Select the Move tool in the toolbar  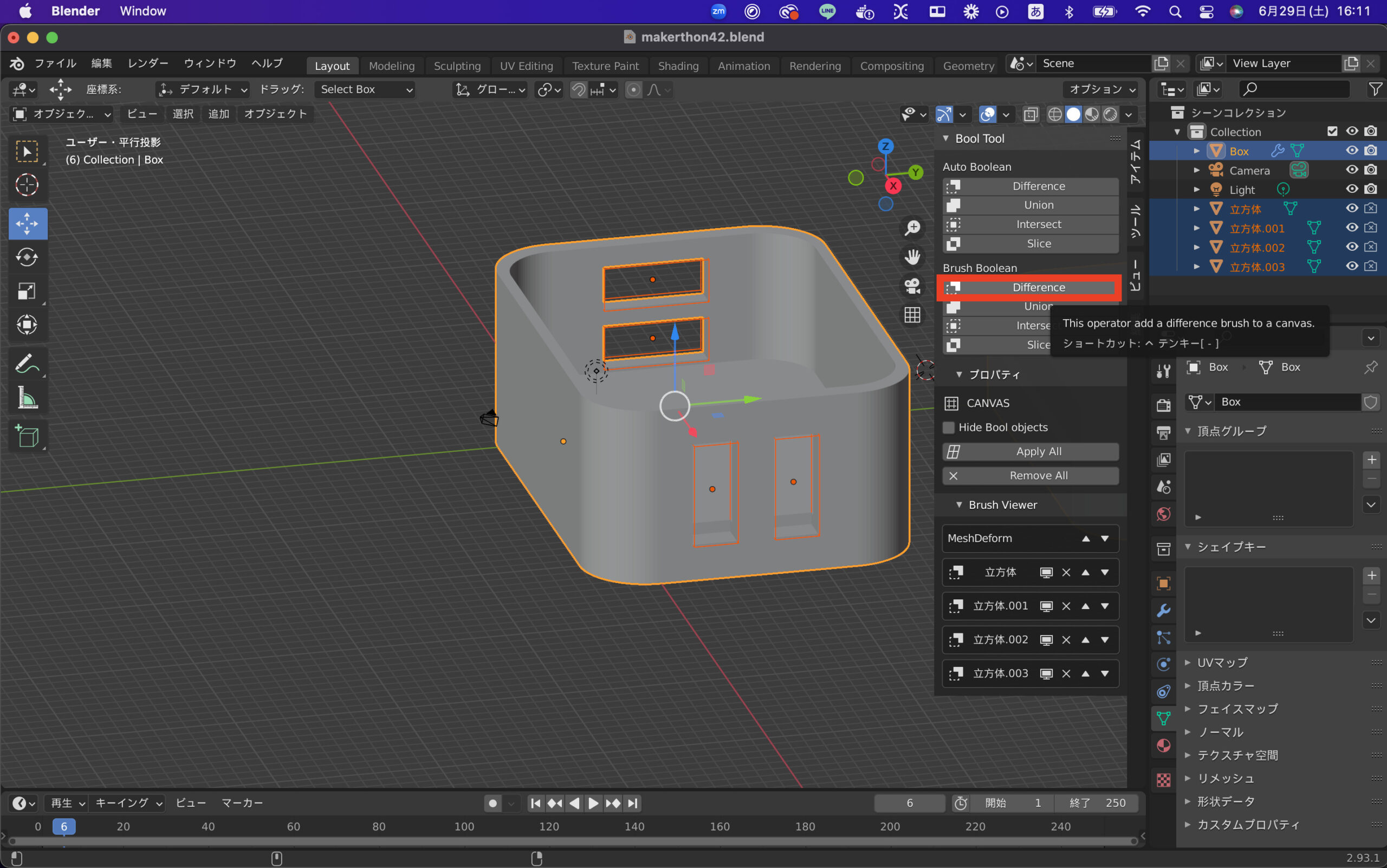[x=27, y=223]
